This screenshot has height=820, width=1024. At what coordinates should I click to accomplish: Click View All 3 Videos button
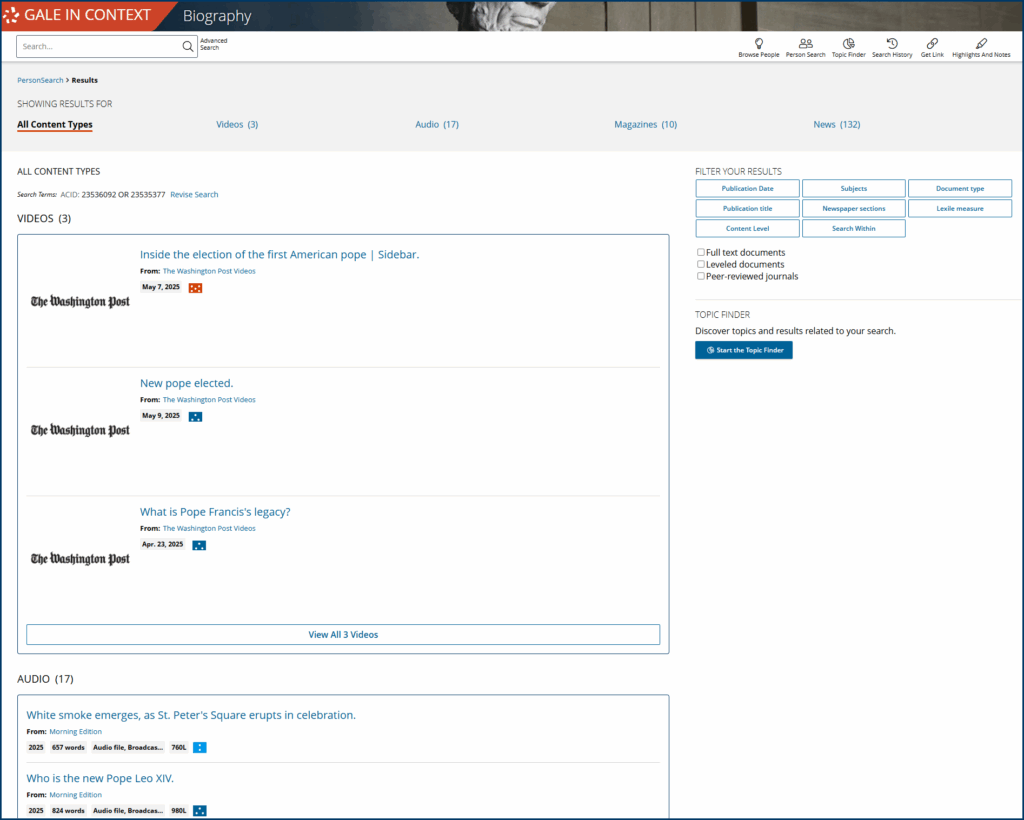coord(343,635)
